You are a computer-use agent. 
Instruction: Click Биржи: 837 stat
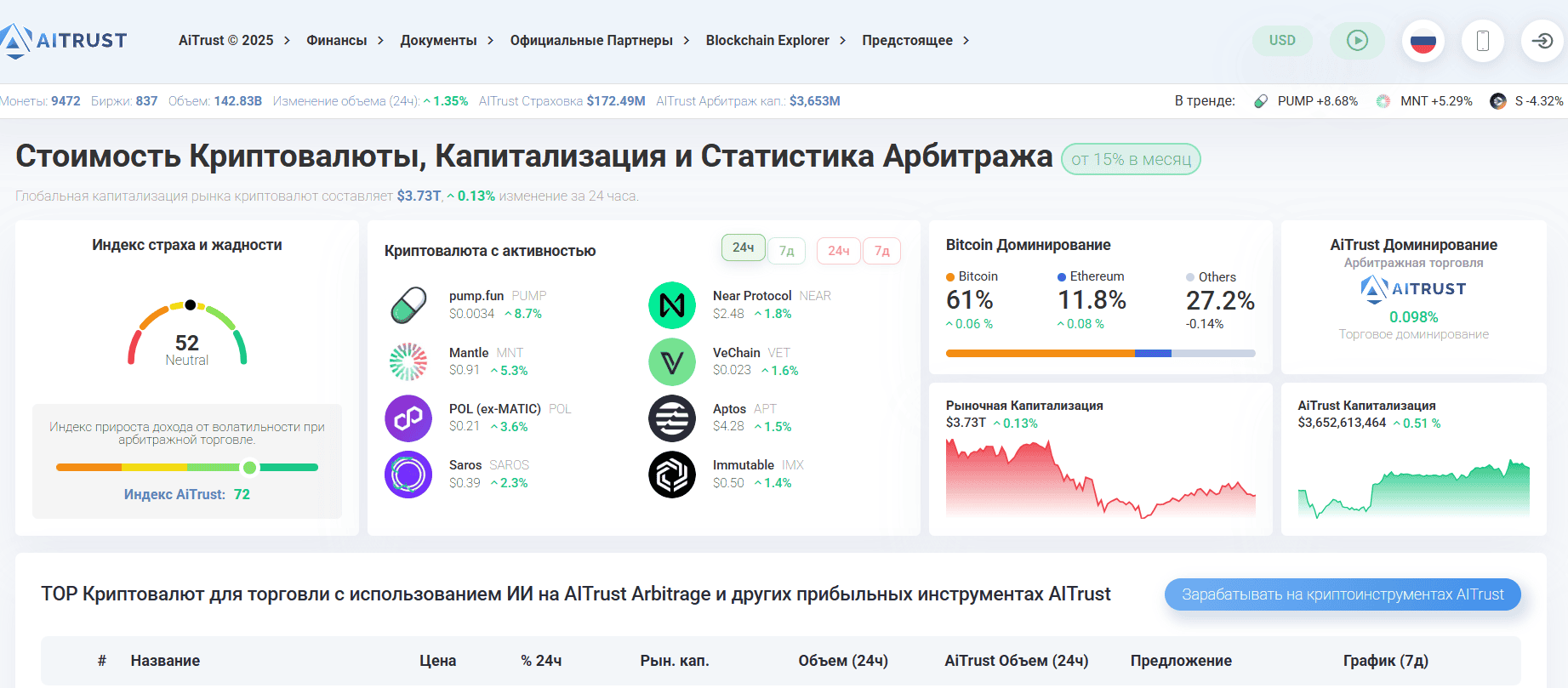pos(124,101)
